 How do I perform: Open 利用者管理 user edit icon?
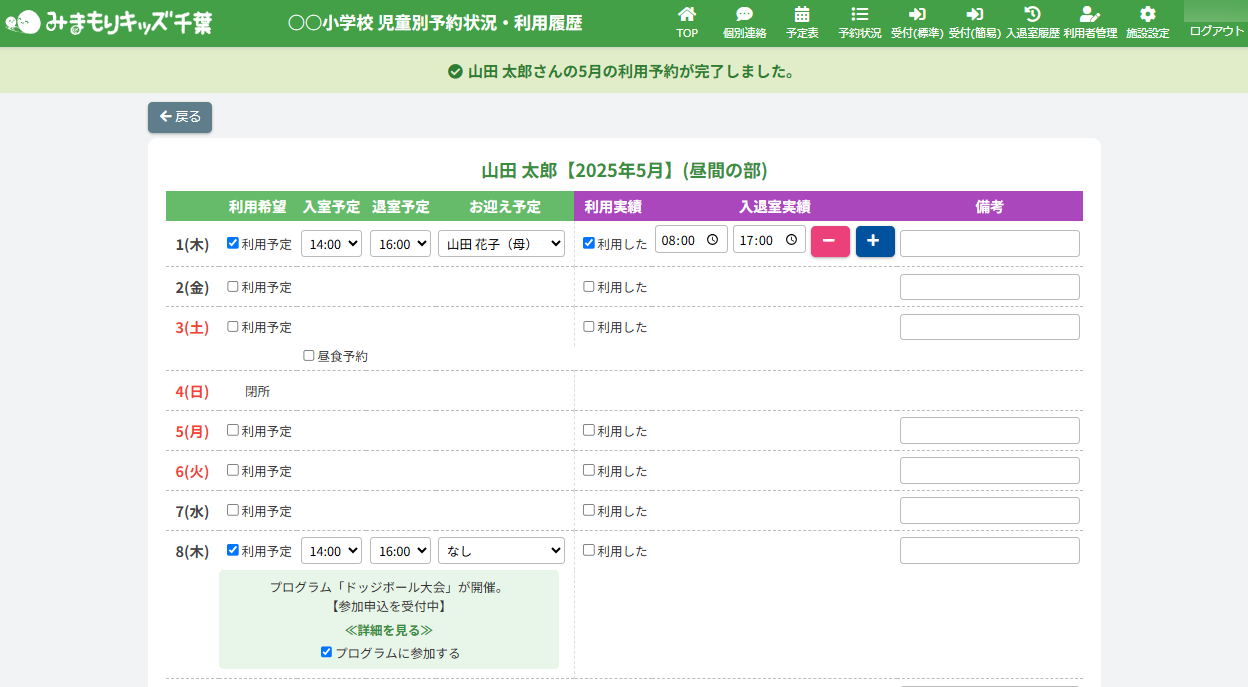click(x=1090, y=15)
